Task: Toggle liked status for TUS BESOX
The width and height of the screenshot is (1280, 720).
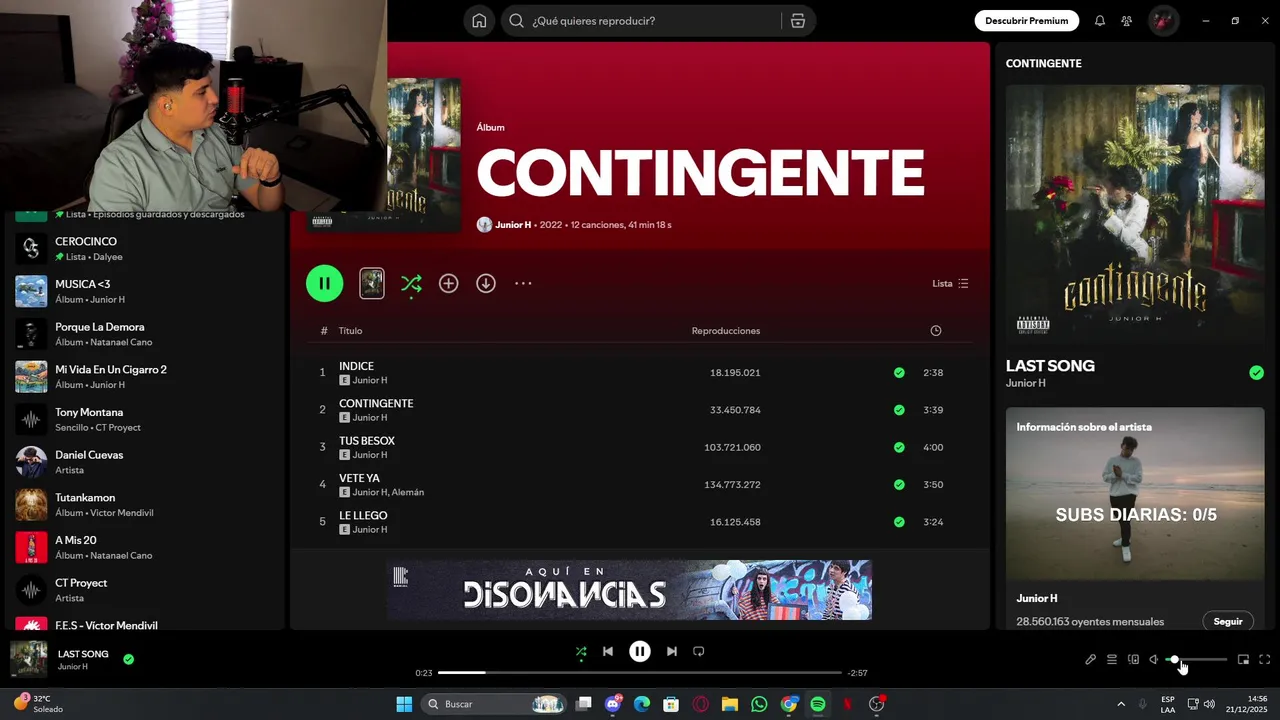Action: (x=899, y=447)
